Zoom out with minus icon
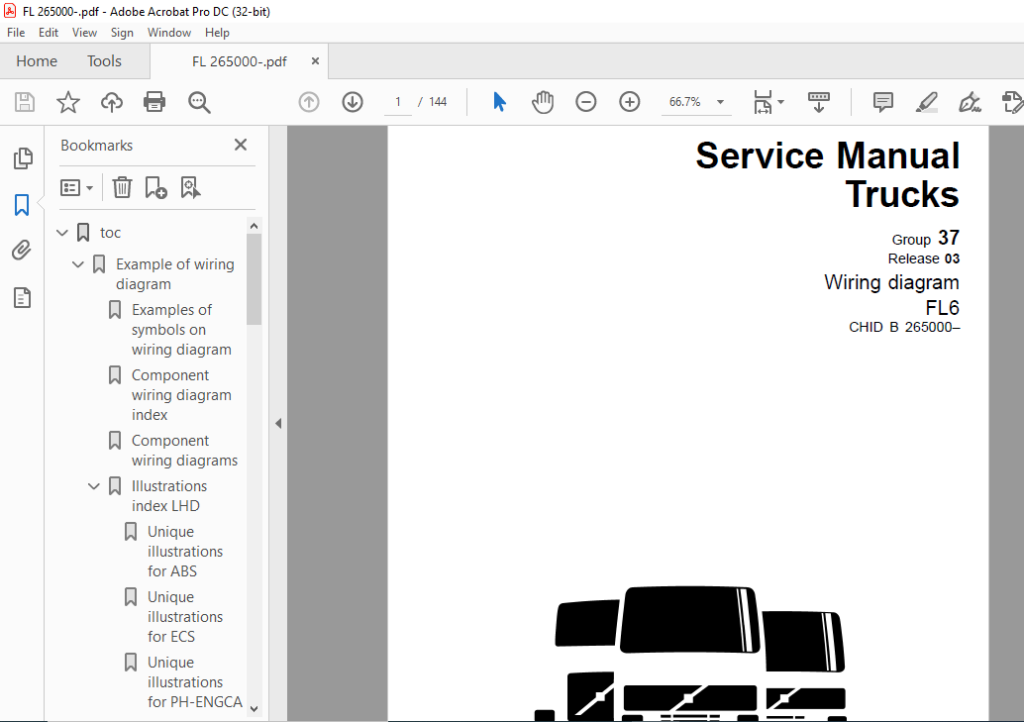The width and height of the screenshot is (1024, 722). (586, 102)
